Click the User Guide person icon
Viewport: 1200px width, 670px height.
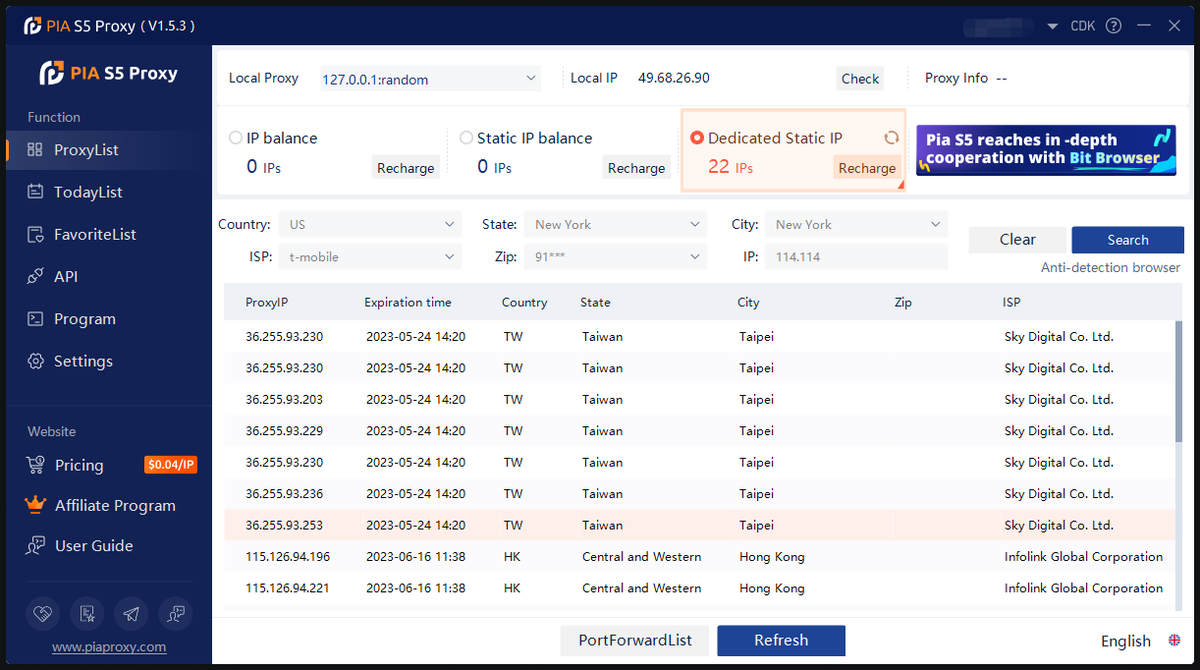(35, 546)
